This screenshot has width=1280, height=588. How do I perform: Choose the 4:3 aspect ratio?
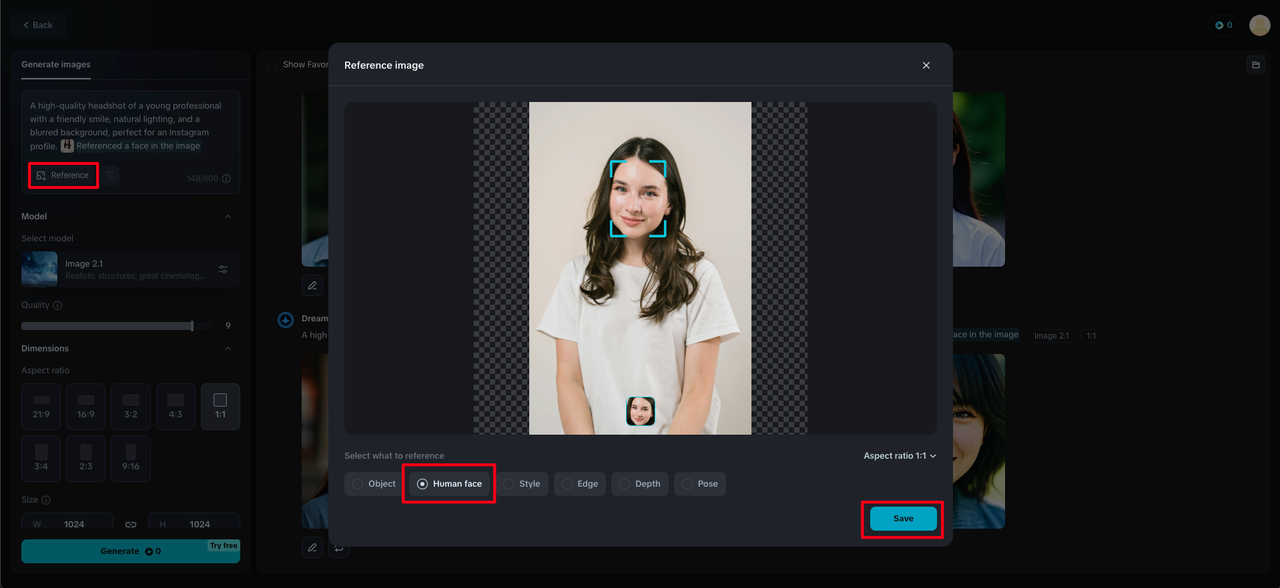coord(176,406)
